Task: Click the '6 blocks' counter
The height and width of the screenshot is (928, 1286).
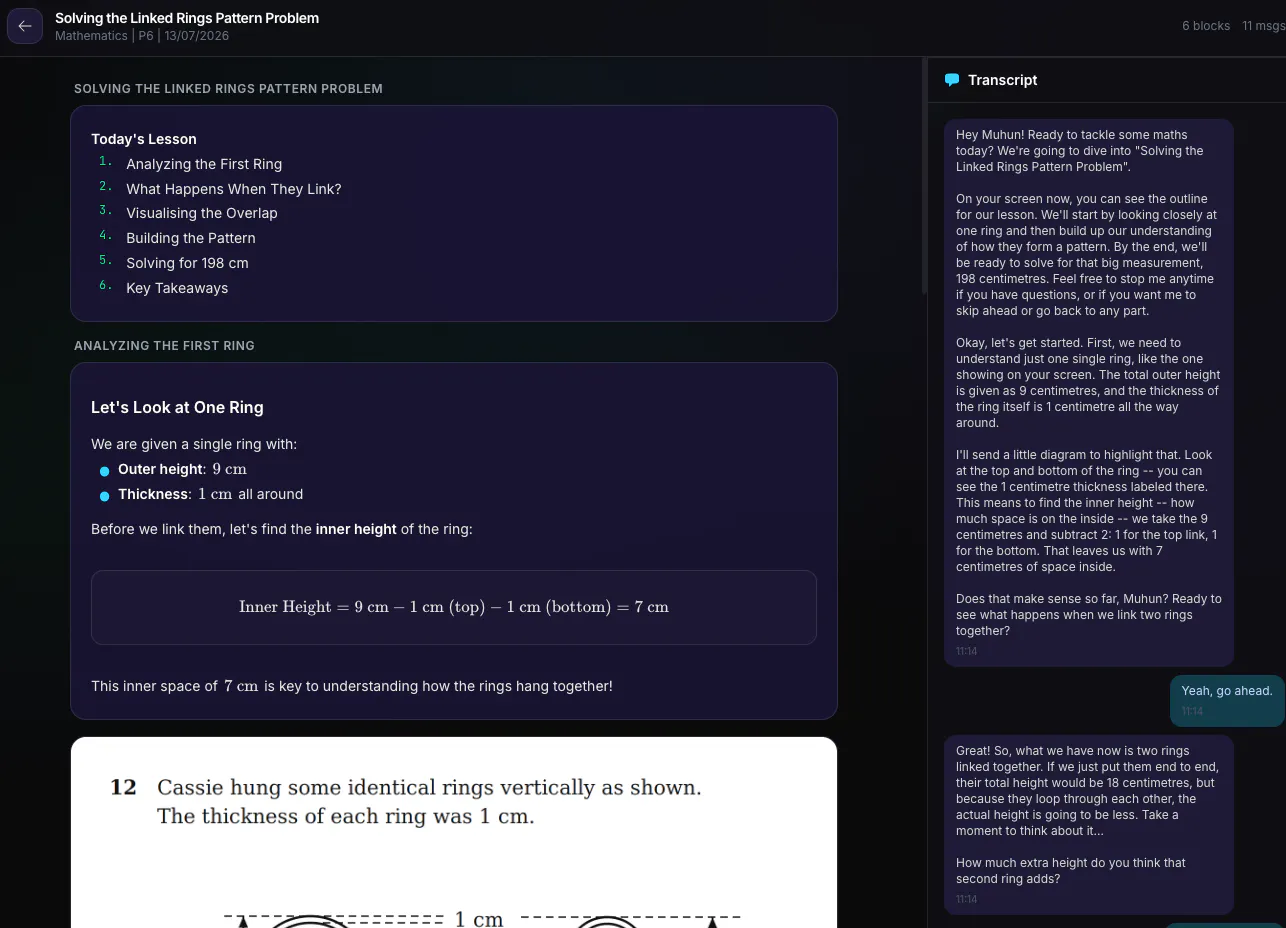Action: (x=1206, y=26)
